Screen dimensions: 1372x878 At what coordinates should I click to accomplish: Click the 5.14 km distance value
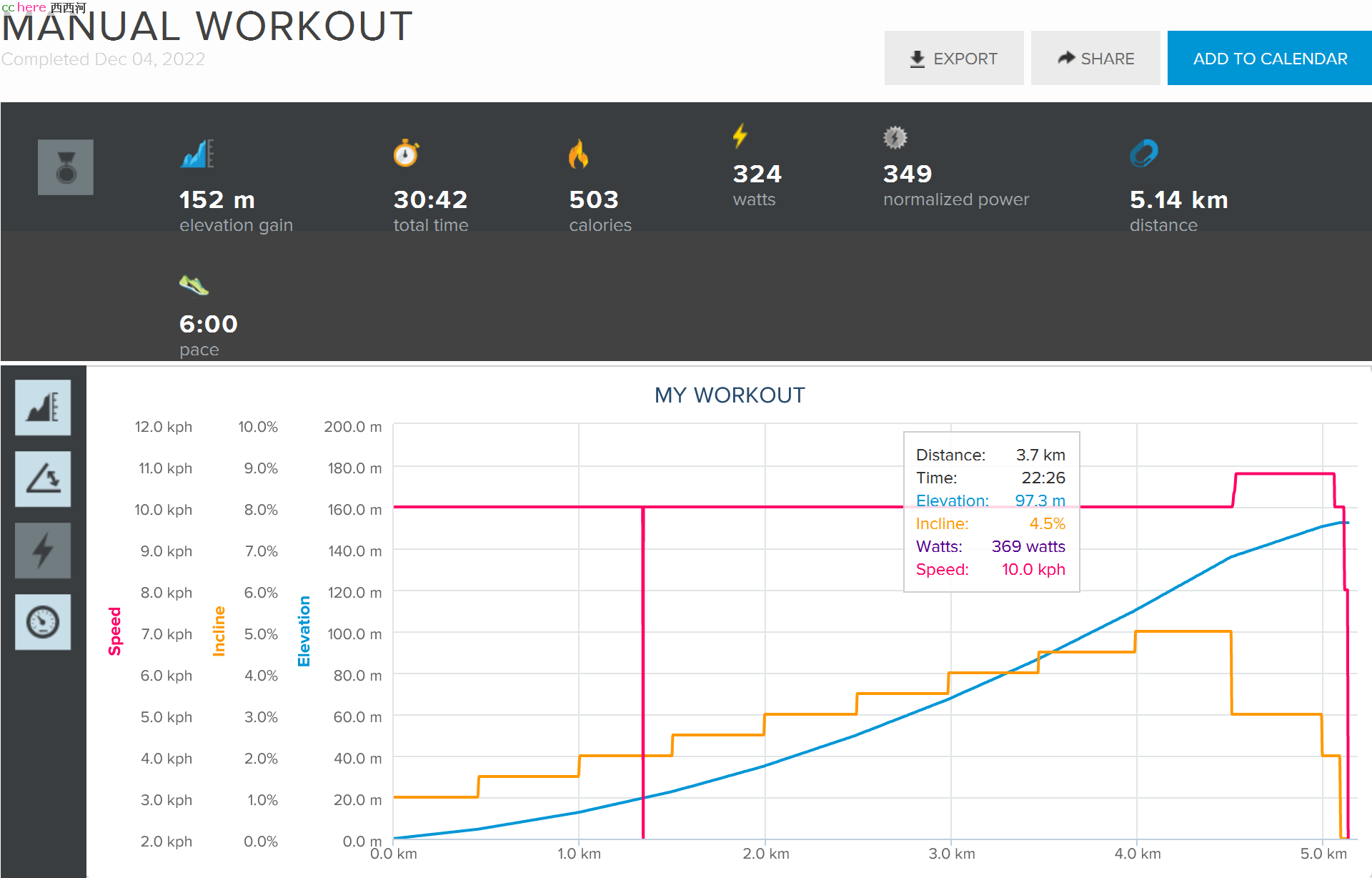point(1179,199)
